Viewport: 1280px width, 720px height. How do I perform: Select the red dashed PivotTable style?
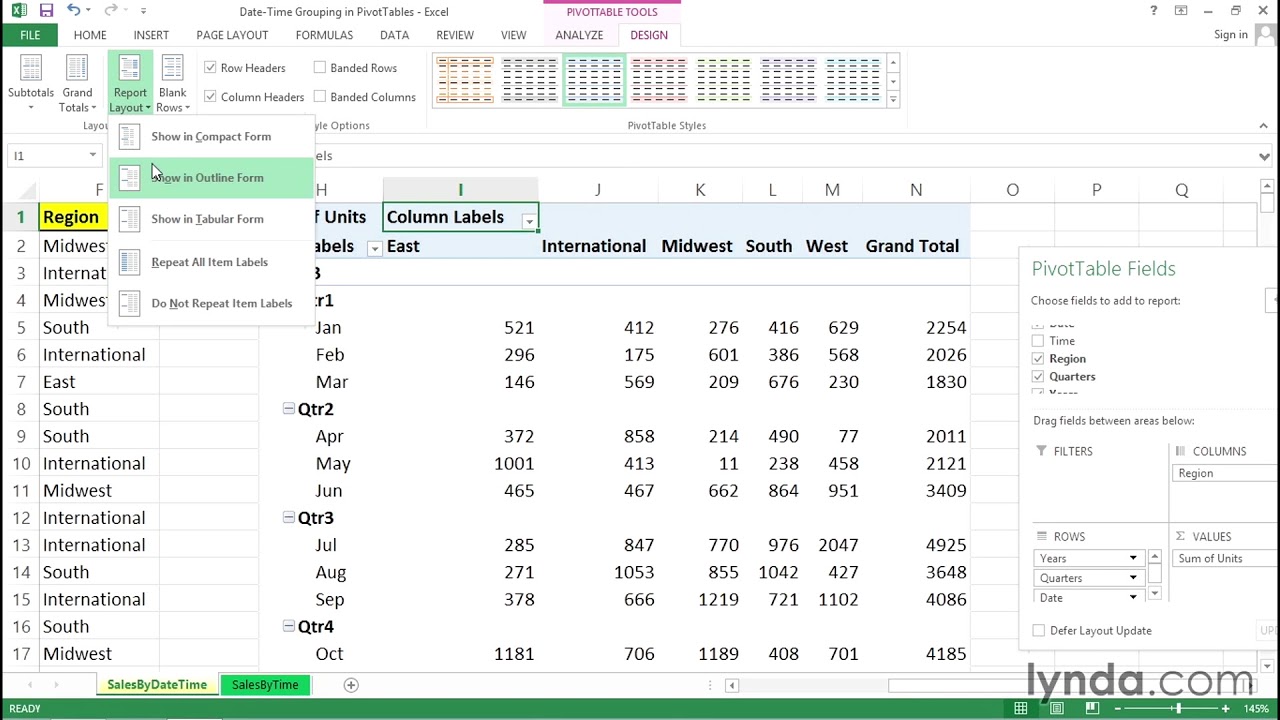pyautogui.click(x=659, y=80)
